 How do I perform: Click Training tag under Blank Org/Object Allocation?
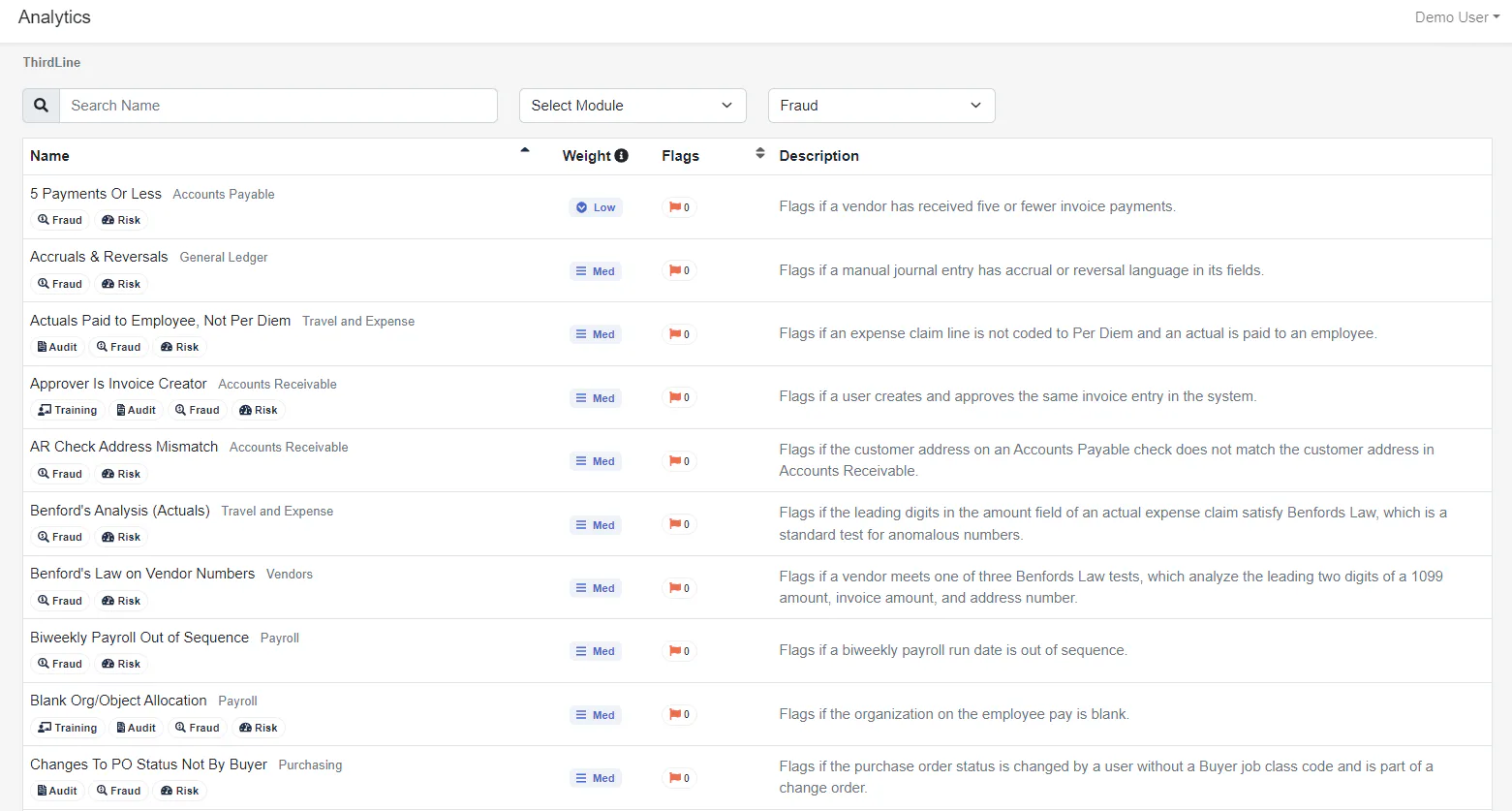pyautogui.click(x=68, y=728)
